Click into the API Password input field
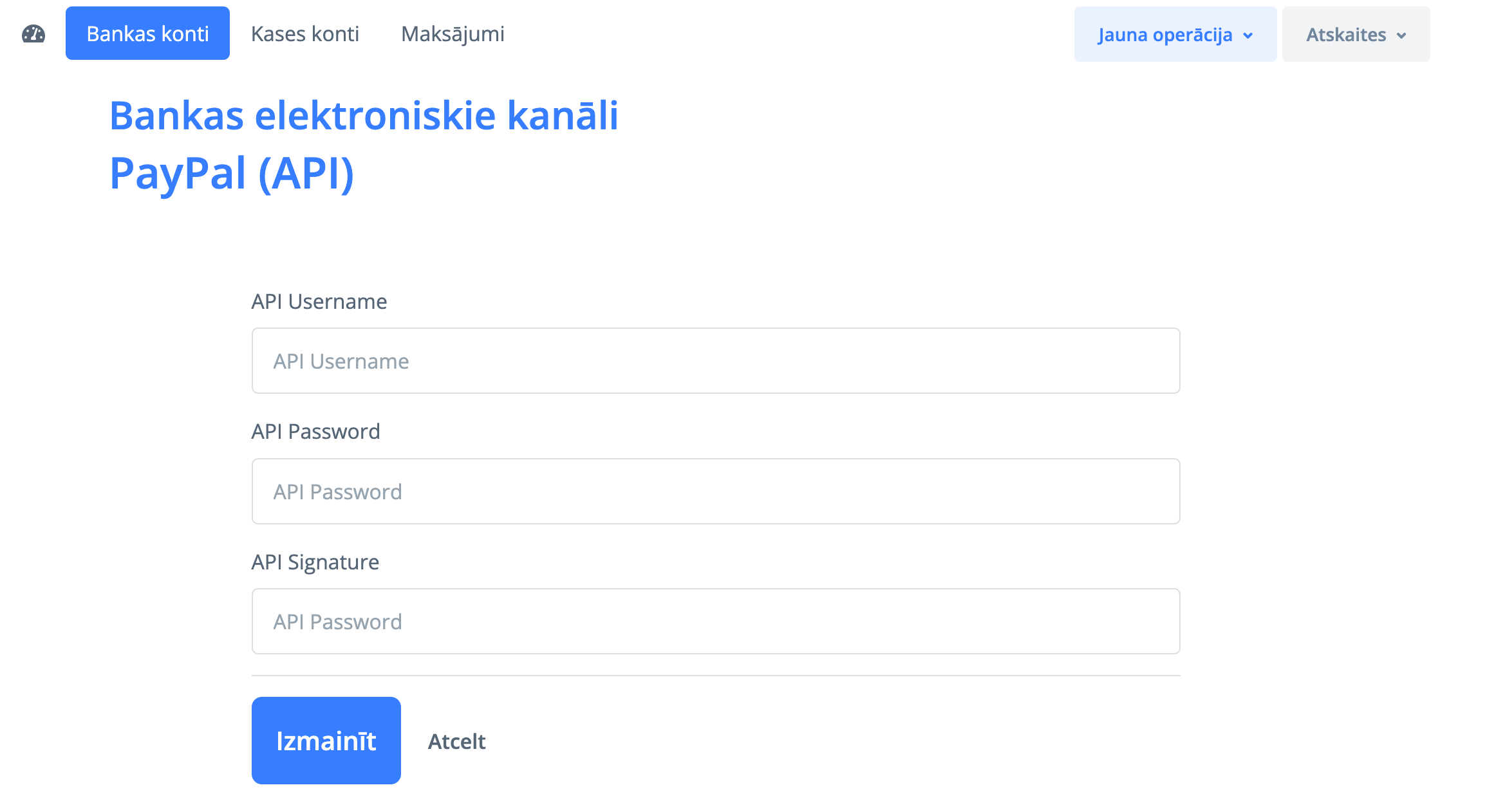This screenshot has height=812, width=1487. point(715,492)
